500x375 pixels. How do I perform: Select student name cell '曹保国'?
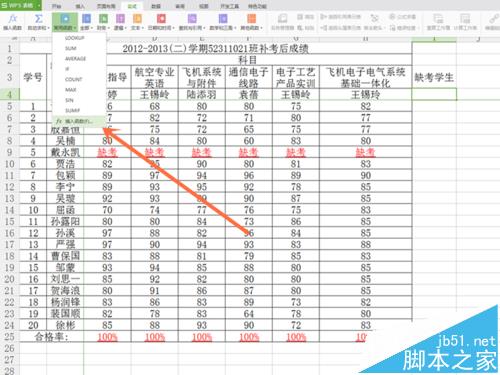click(65, 256)
